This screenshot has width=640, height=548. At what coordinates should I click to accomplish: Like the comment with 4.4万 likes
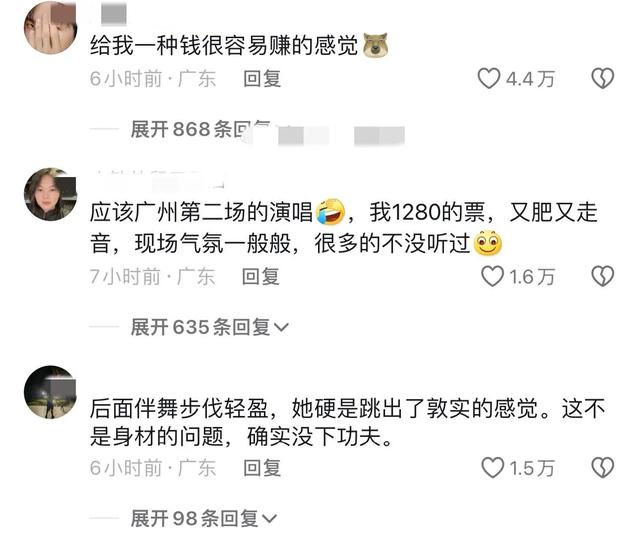click(x=489, y=78)
